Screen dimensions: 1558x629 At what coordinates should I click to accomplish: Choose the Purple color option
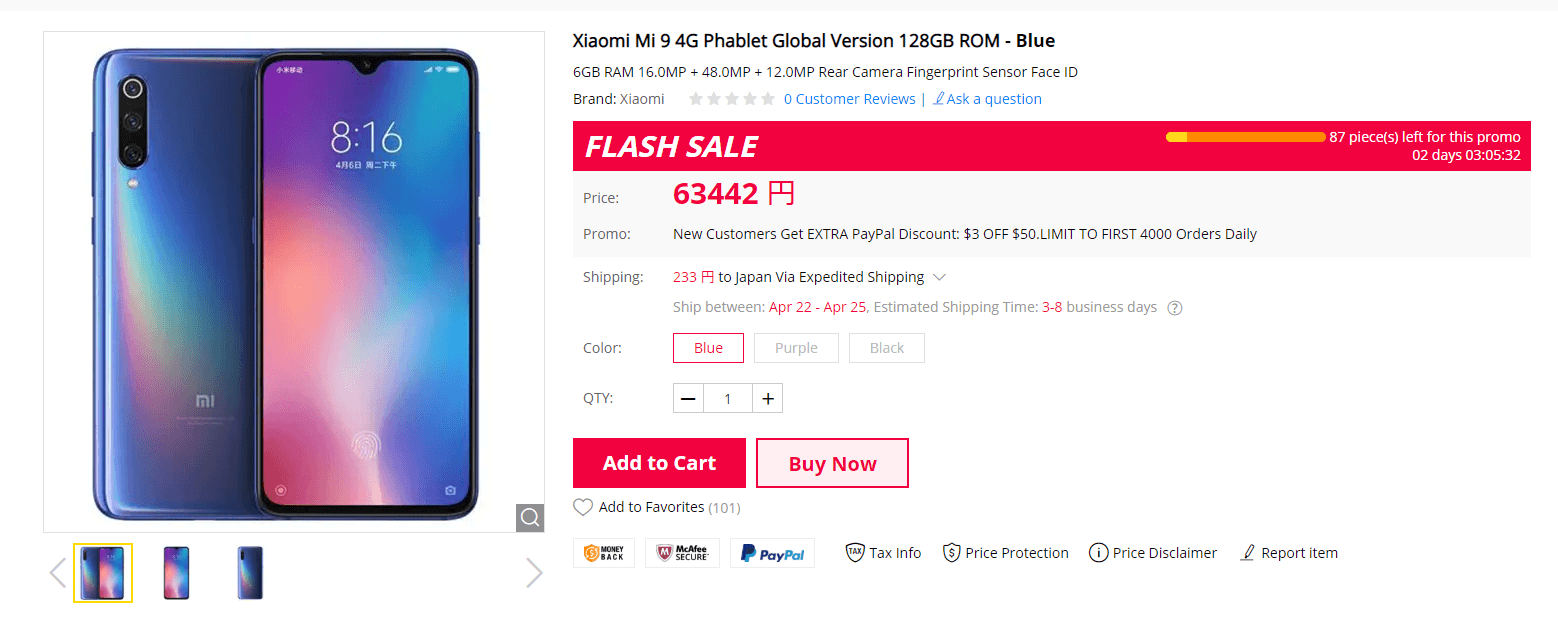tap(796, 348)
